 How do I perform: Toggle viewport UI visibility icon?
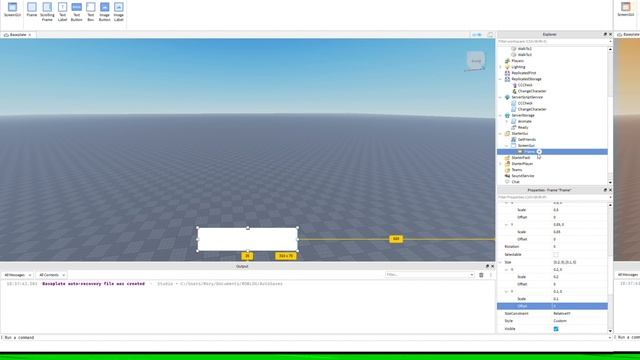click(477, 35)
